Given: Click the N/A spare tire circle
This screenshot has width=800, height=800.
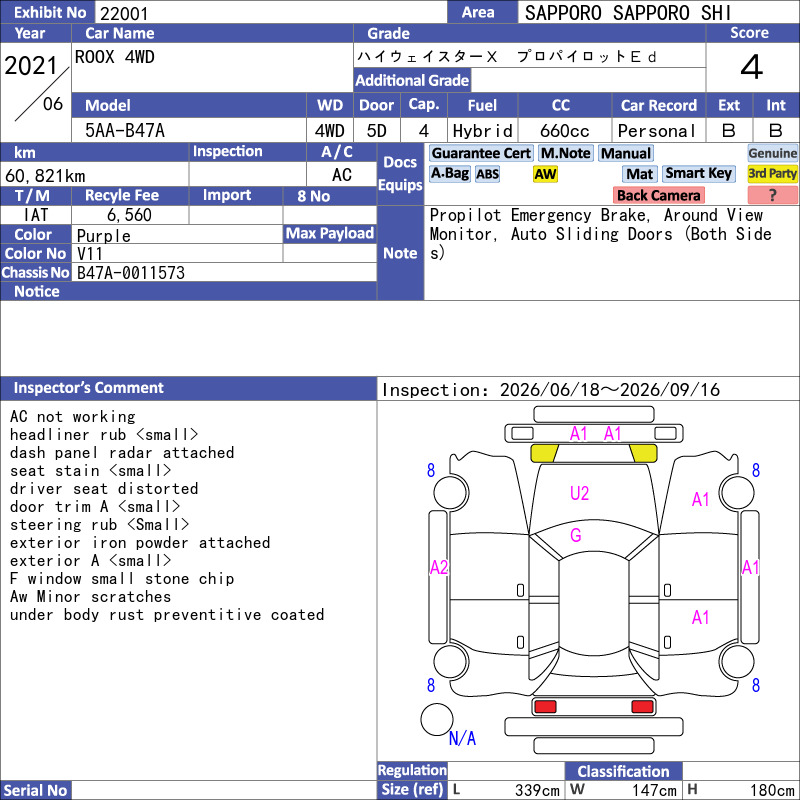Looking at the screenshot, I should [437, 719].
